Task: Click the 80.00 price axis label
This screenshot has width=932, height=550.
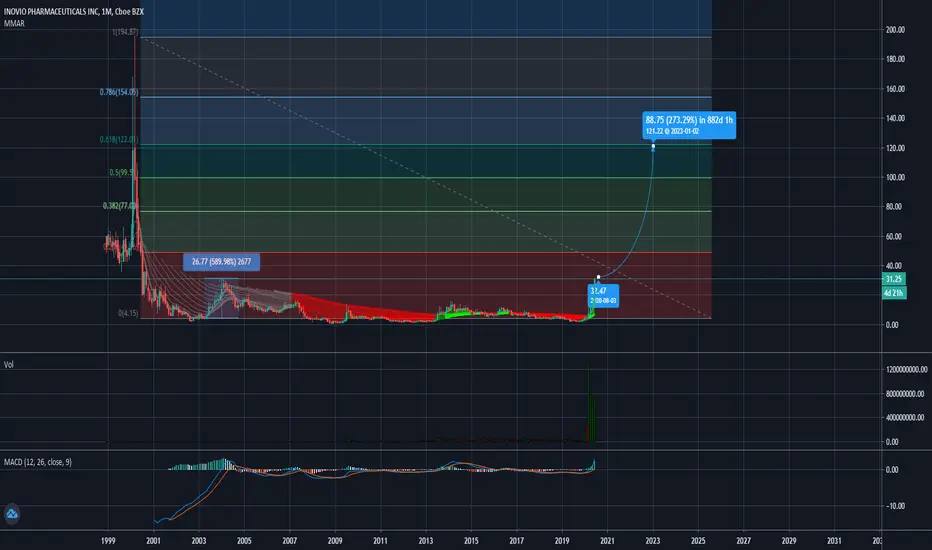Action: pos(896,207)
